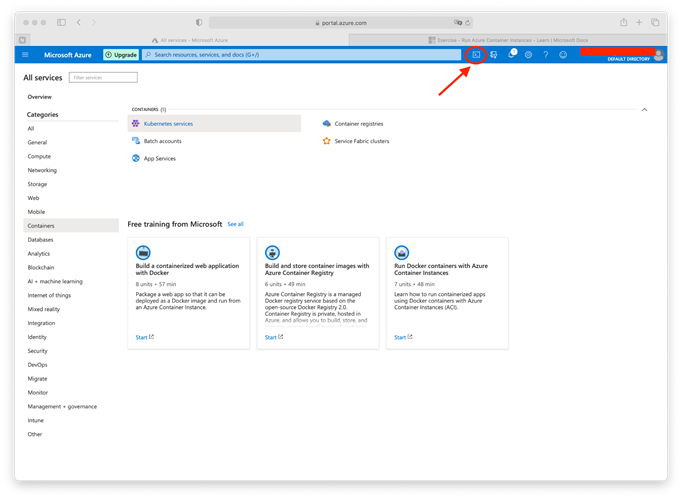Select the Networking category
Image resolution: width=682 pixels, height=499 pixels.
42,170
